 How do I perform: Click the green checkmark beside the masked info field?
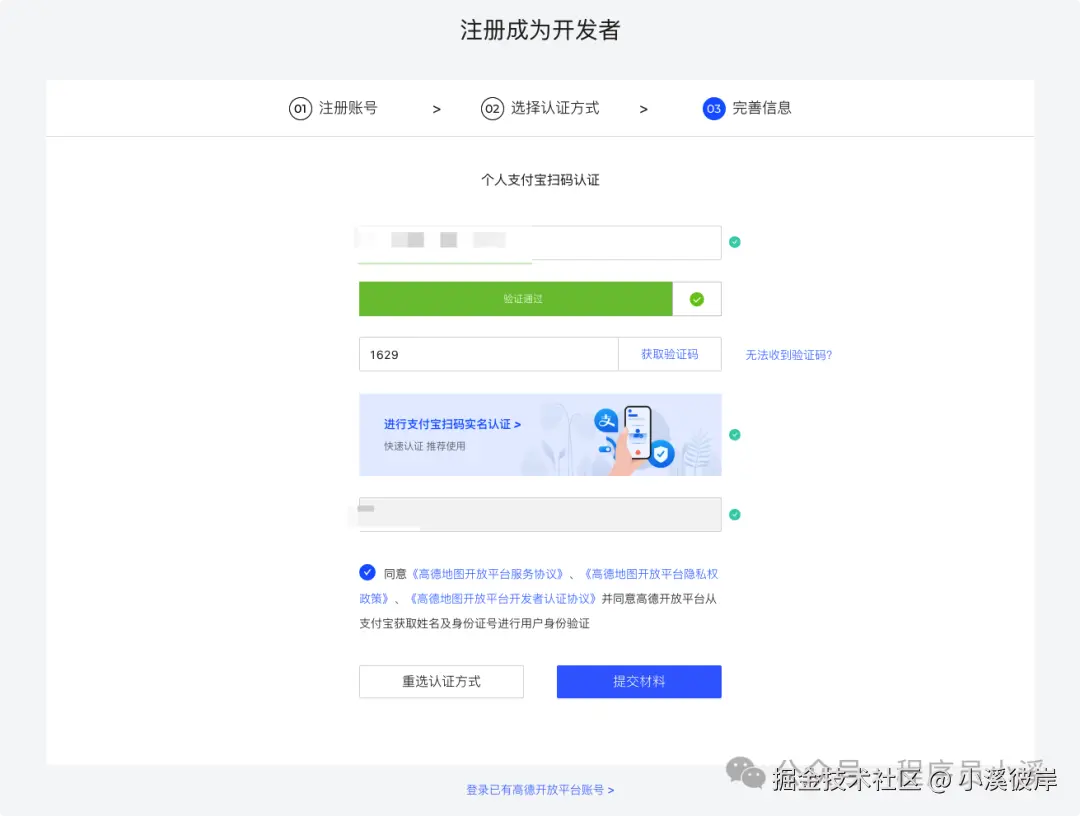[x=735, y=514]
